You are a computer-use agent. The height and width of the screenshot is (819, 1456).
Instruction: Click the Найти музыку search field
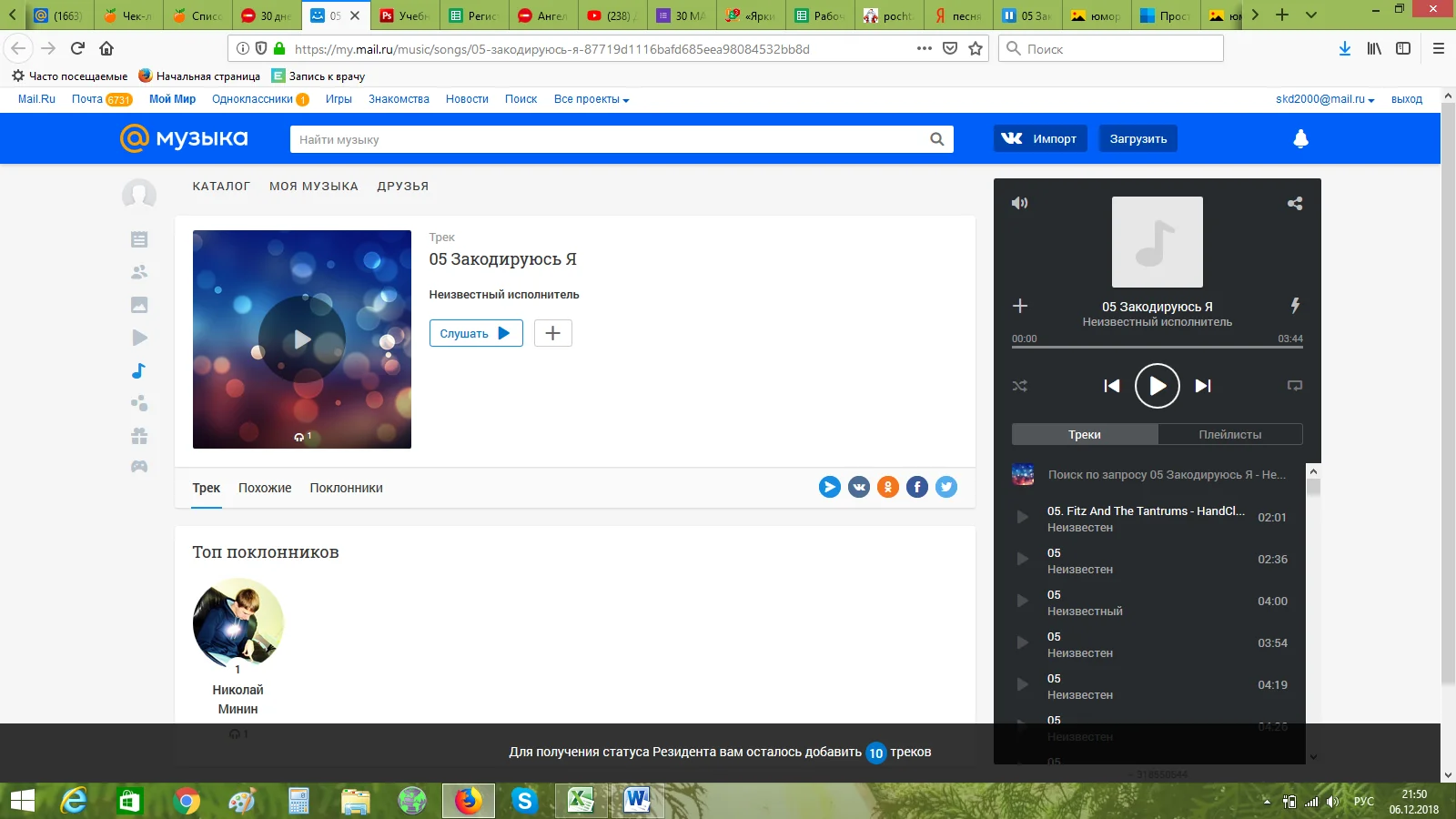tap(610, 139)
